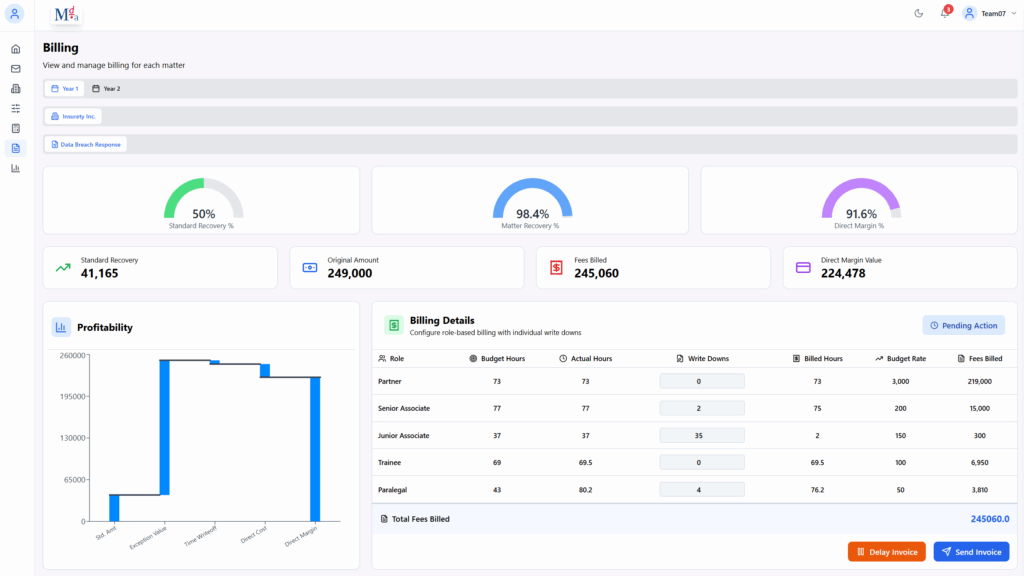Switch to the Year 2 tab
The width and height of the screenshot is (1024, 576).
[106, 89]
